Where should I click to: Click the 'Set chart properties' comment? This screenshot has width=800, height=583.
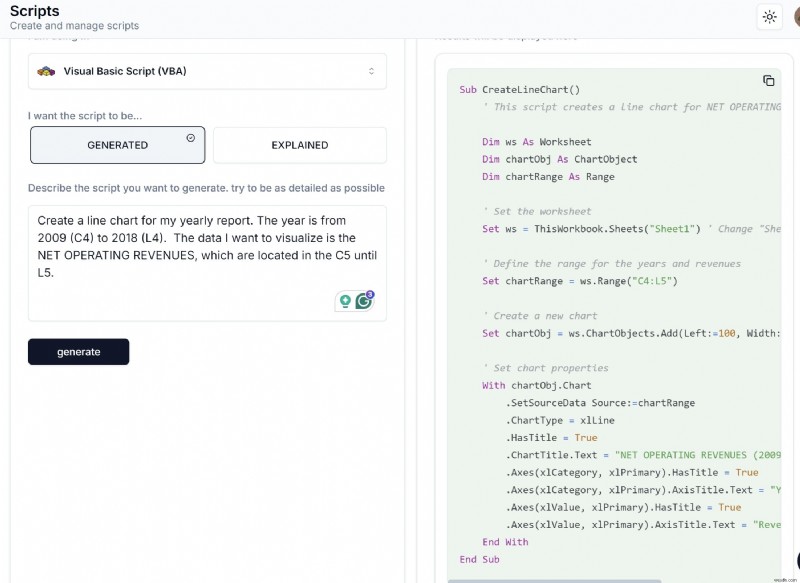pos(545,368)
